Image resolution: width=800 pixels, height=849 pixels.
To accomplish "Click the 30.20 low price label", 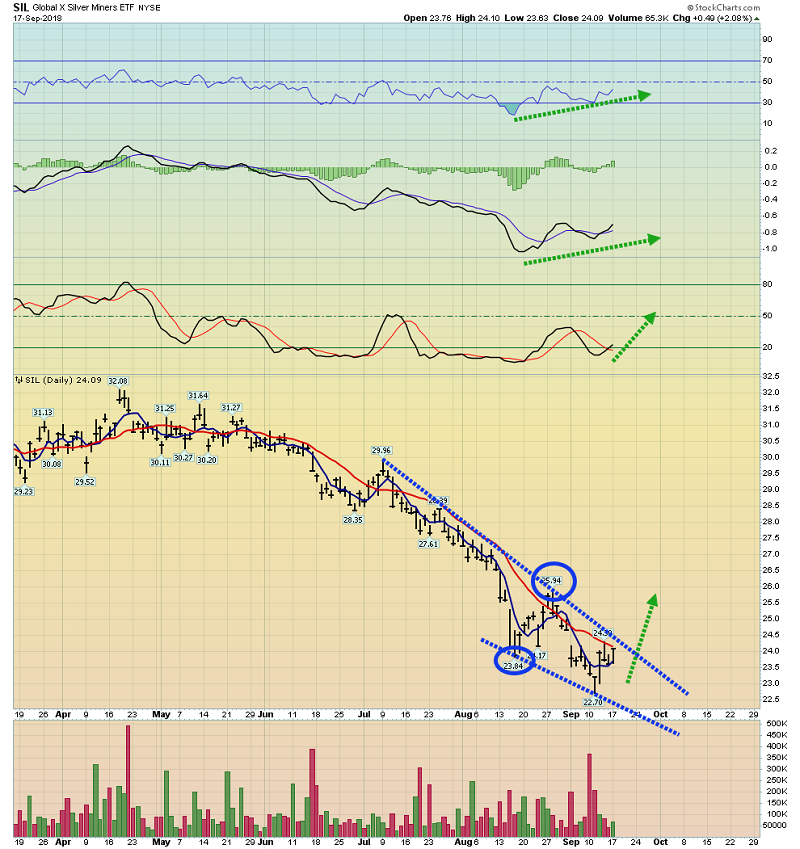I will [x=207, y=460].
